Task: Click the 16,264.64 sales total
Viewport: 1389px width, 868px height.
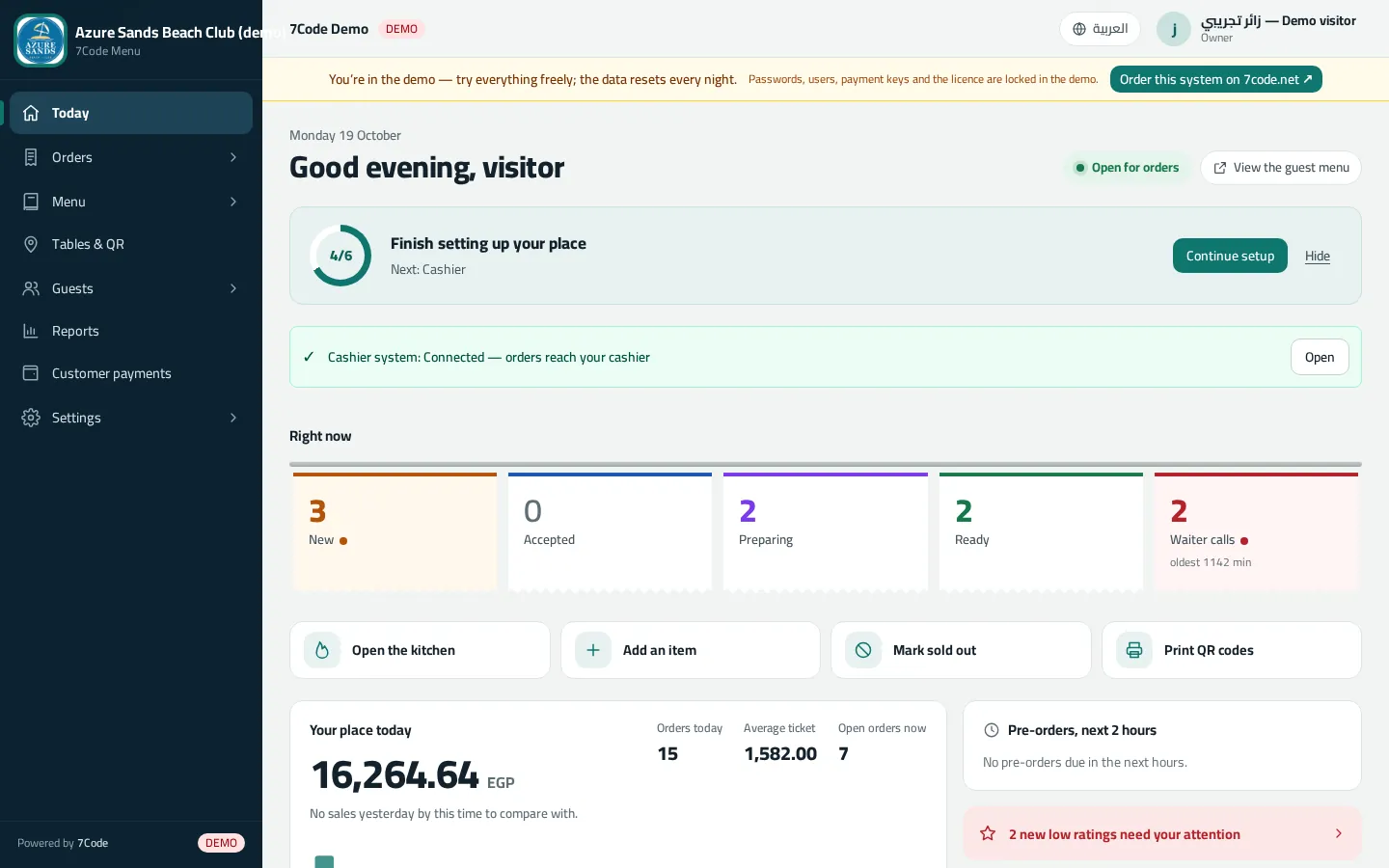Action: [x=395, y=774]
